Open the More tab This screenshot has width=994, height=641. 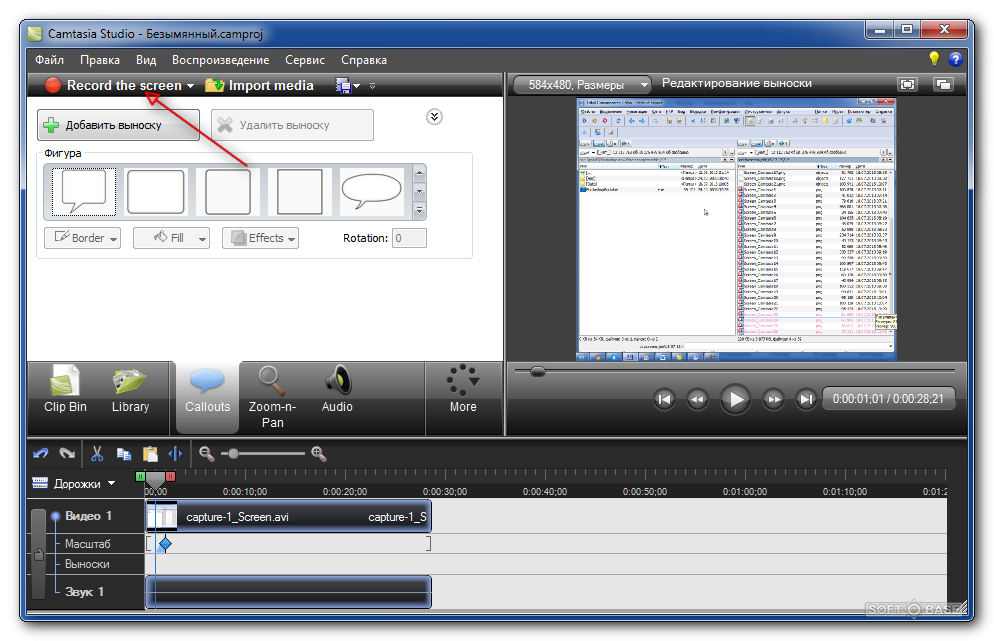tap(463, 389)
